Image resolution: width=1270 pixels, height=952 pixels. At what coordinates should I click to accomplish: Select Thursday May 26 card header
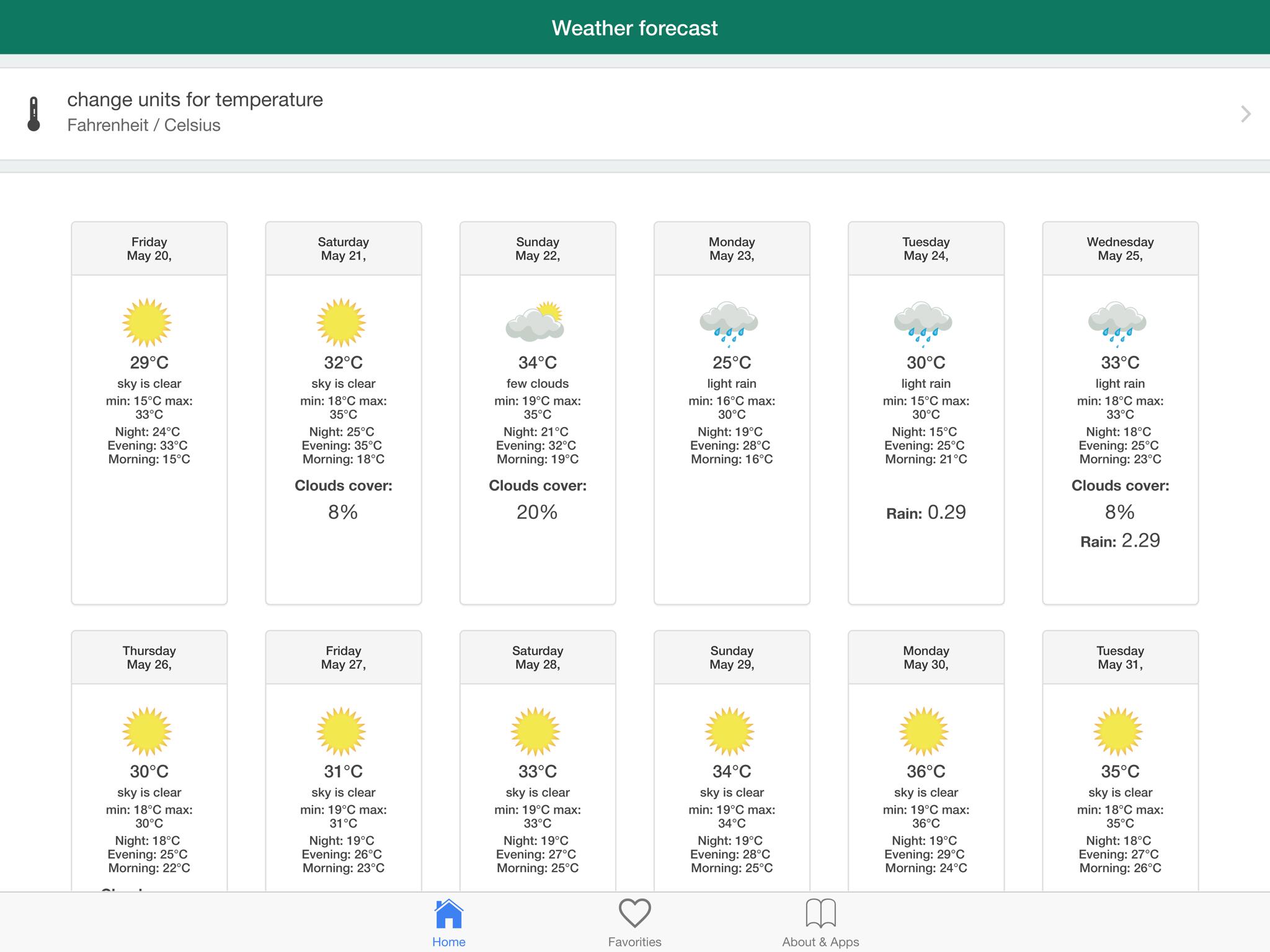pos(149,658)
